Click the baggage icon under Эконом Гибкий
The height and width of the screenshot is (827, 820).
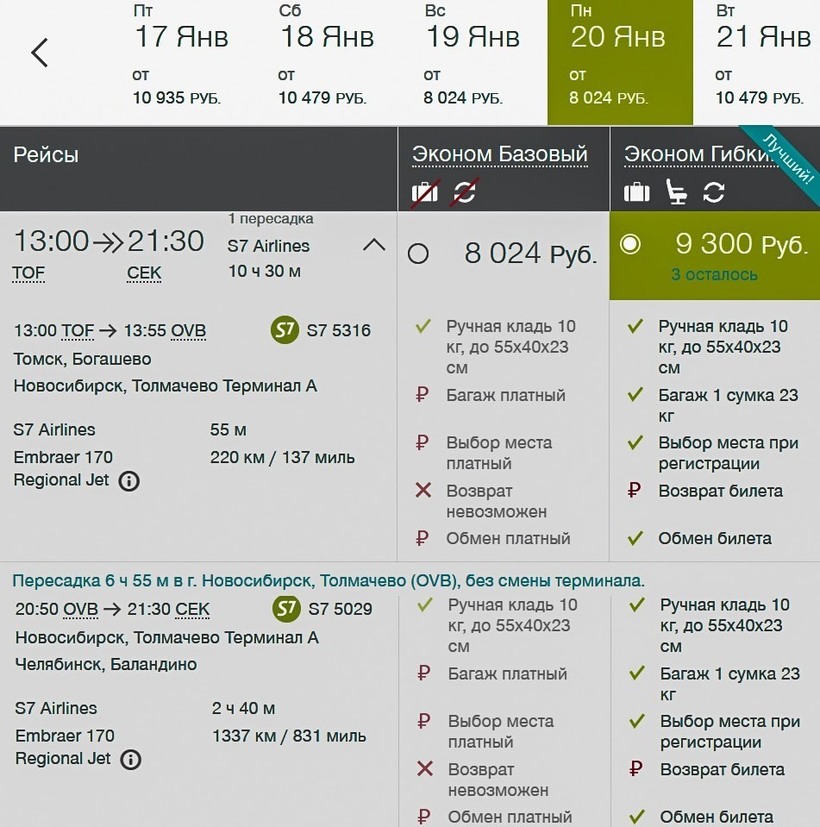(637, 192)
